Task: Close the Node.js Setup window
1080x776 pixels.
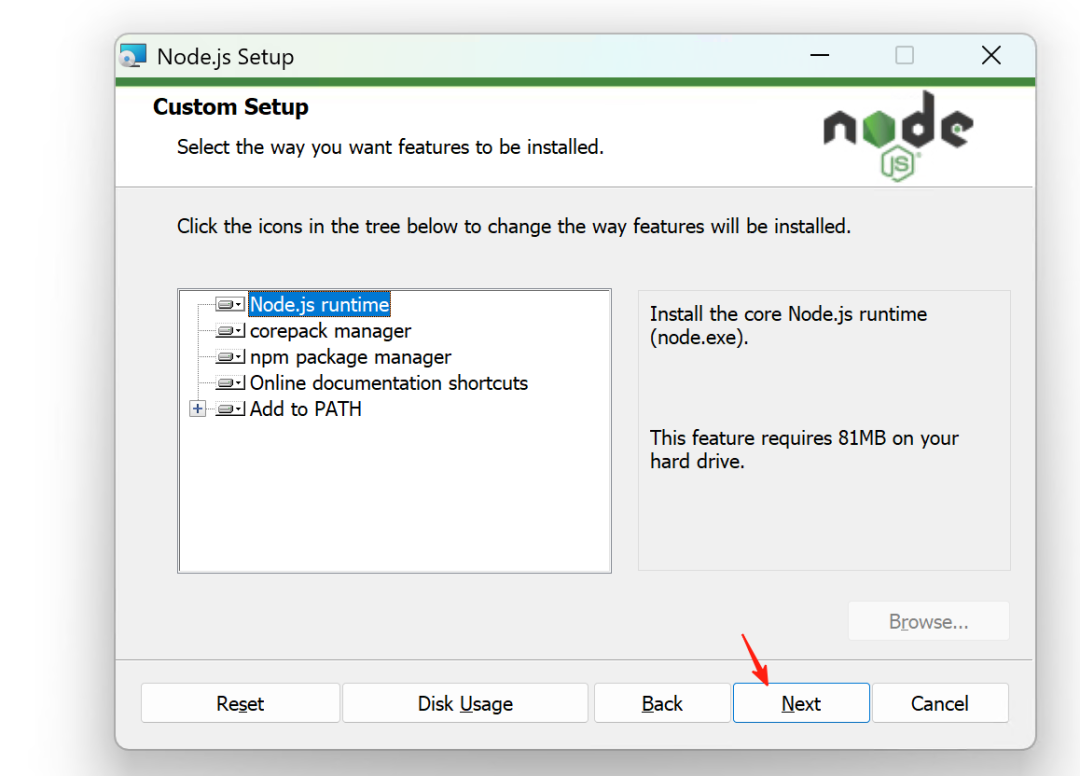Action: click(991, 55)
